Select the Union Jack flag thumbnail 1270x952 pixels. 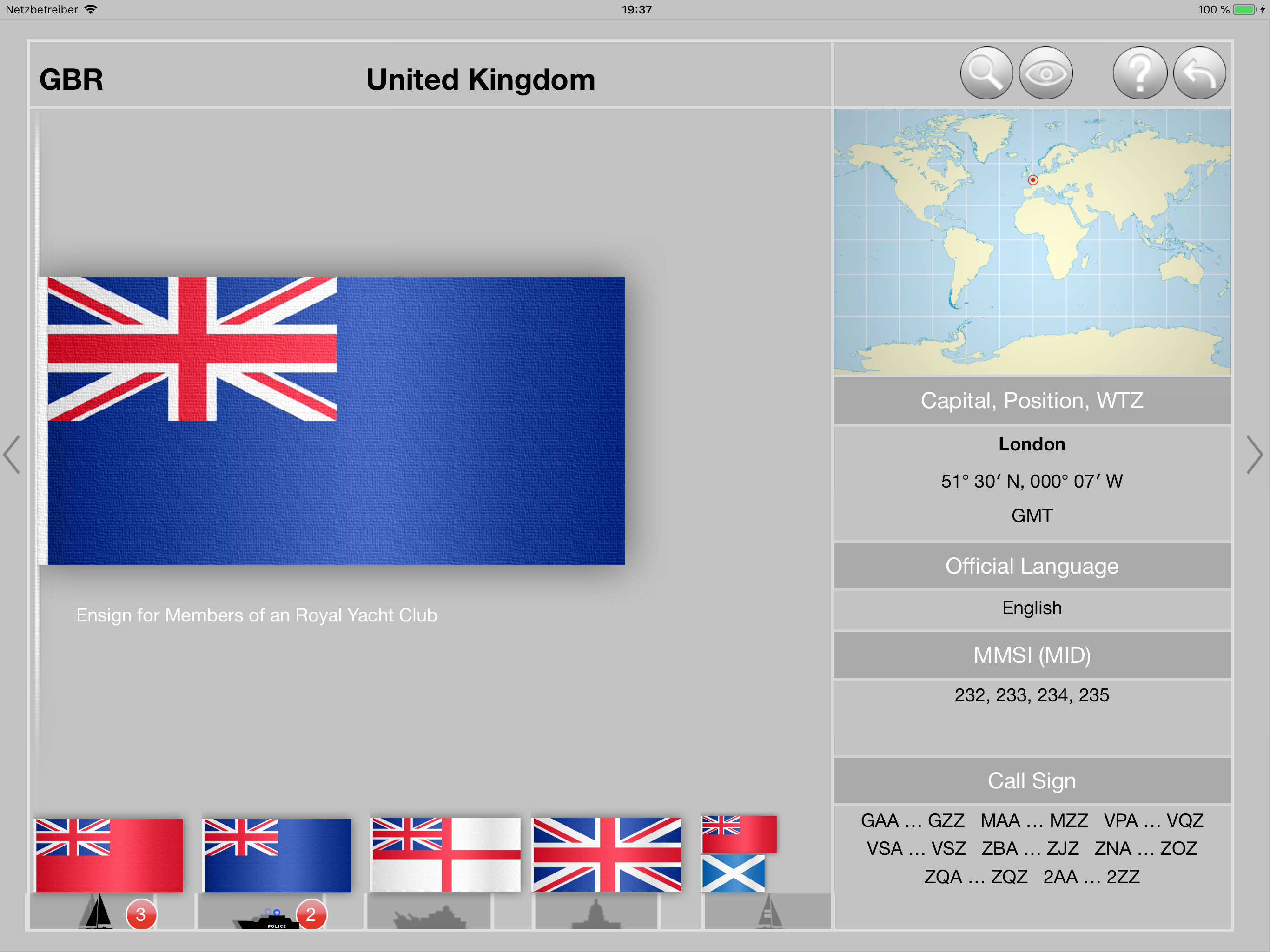pyautogui.click(x=607, y=854)
